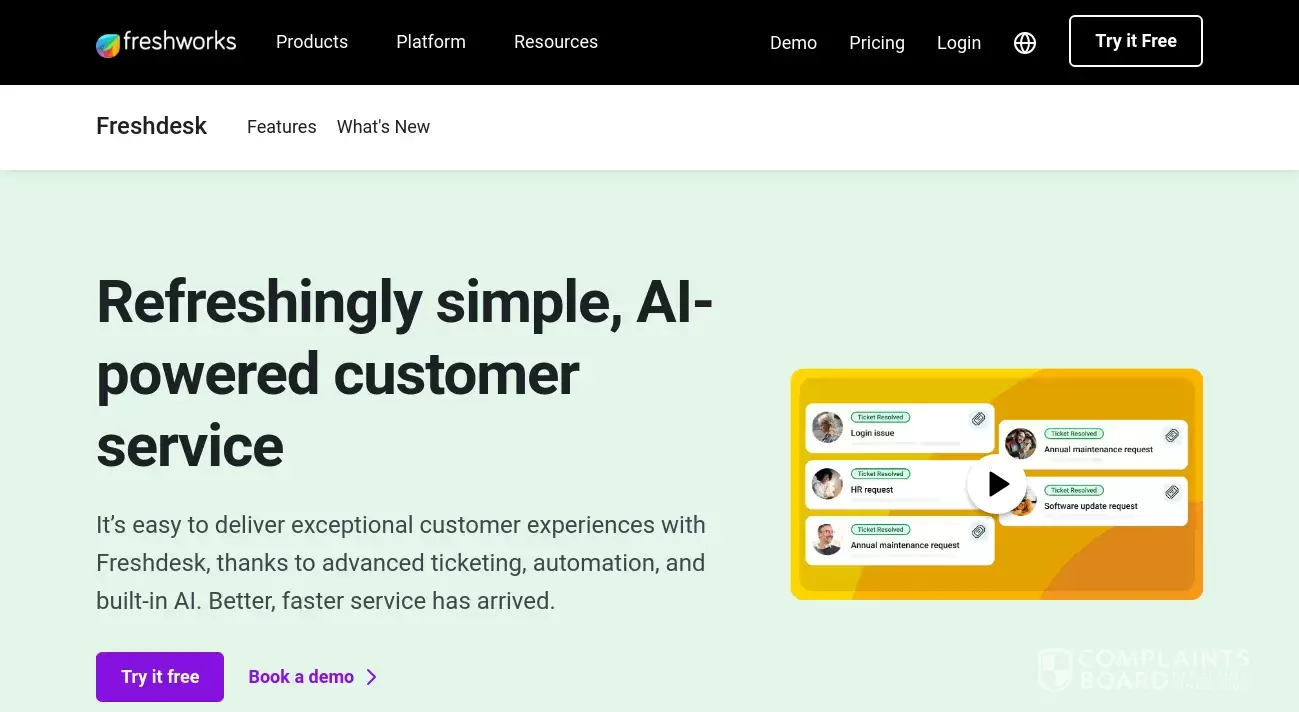Screen dimensions: 1299x712
Task: Open the Products menu
Action: [312, 42]
